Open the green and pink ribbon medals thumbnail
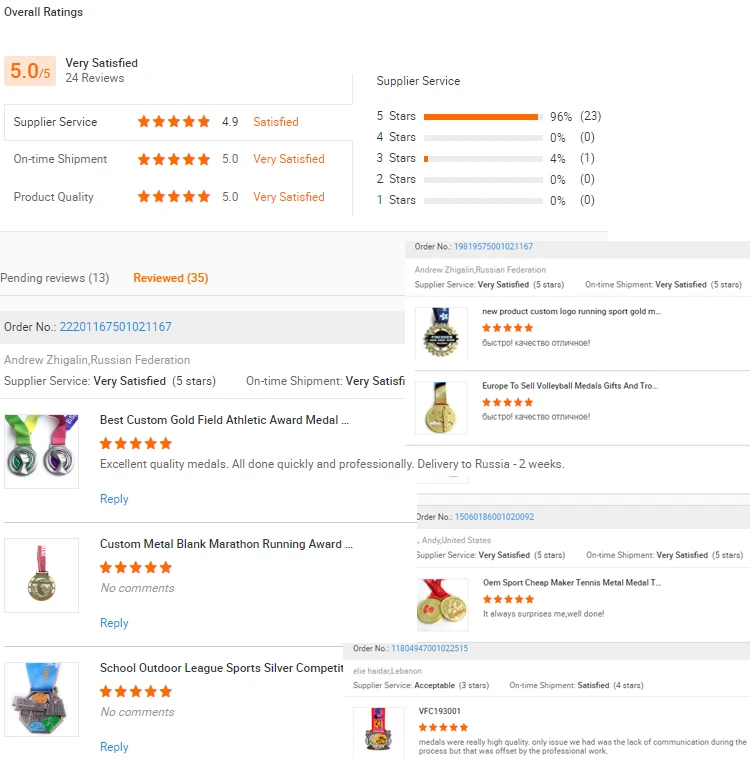The width and height of the screenshot is (750, 768). click(42, 451)
